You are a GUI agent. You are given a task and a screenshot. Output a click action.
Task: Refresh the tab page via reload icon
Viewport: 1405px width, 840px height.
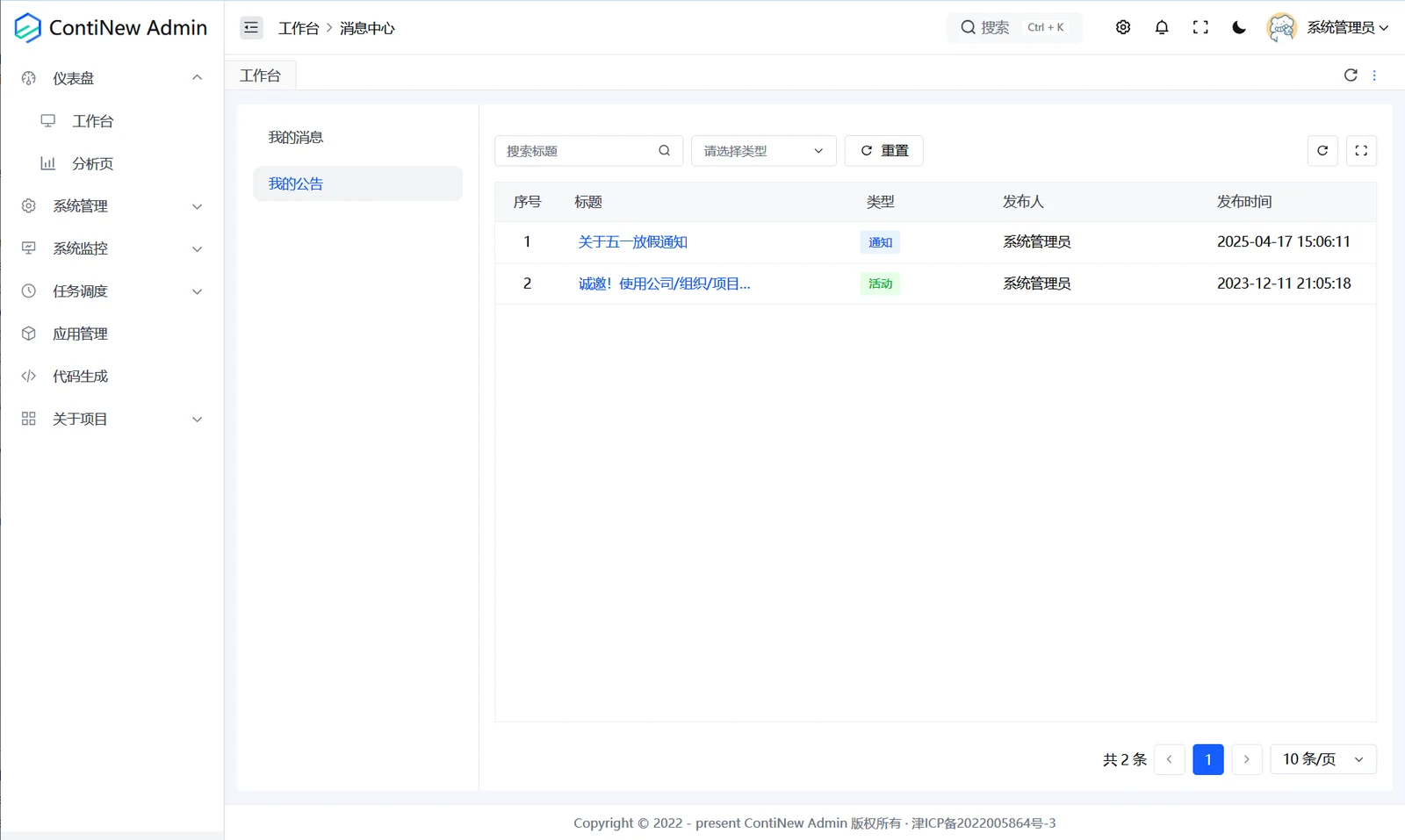tap(1351, 75)
